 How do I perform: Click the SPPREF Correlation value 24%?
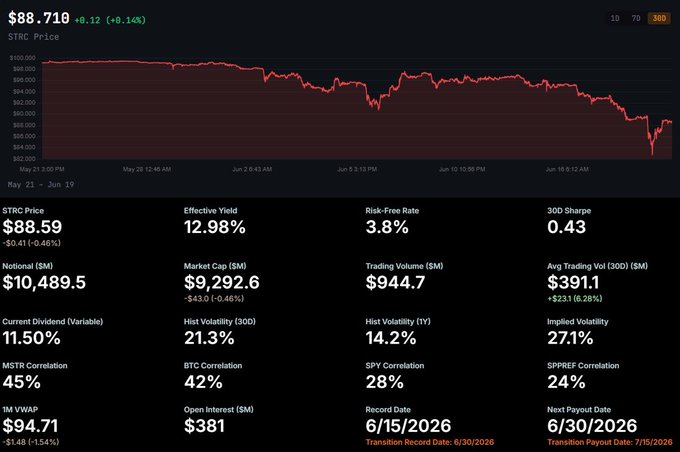point(566,382)
